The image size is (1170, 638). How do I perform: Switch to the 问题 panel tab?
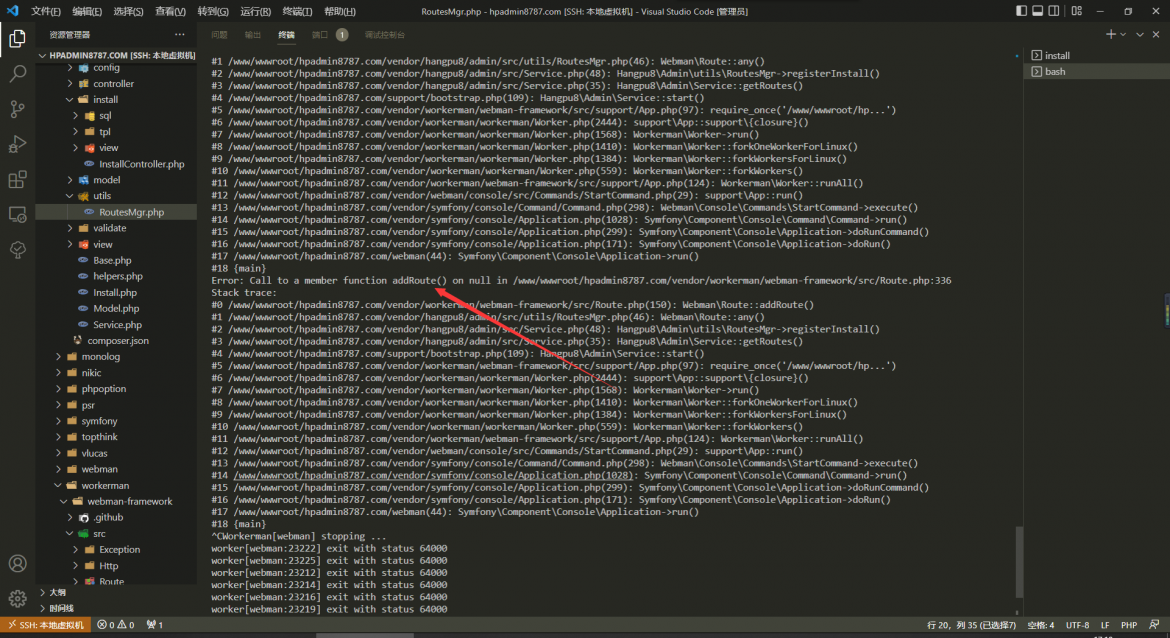click(x=219, y=34)
